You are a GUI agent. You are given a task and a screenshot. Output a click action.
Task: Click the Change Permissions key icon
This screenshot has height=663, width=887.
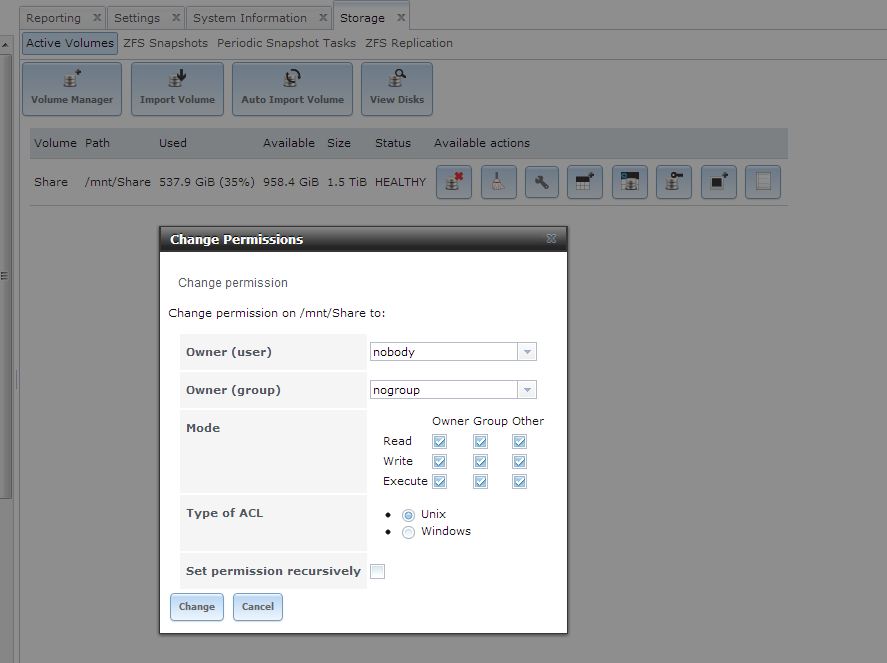pos(674,183)
